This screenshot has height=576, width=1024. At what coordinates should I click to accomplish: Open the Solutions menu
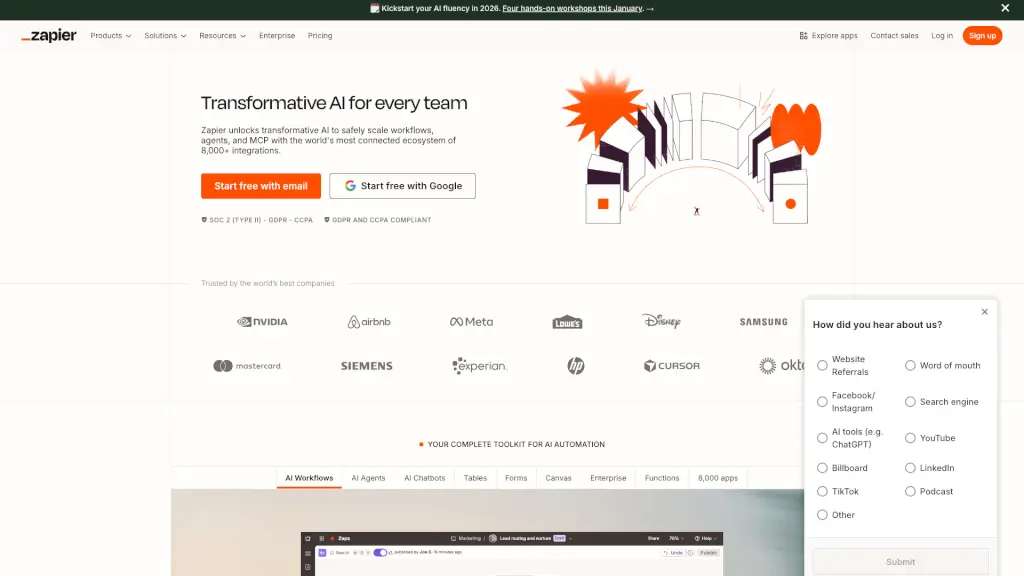[x=163, y=35]
